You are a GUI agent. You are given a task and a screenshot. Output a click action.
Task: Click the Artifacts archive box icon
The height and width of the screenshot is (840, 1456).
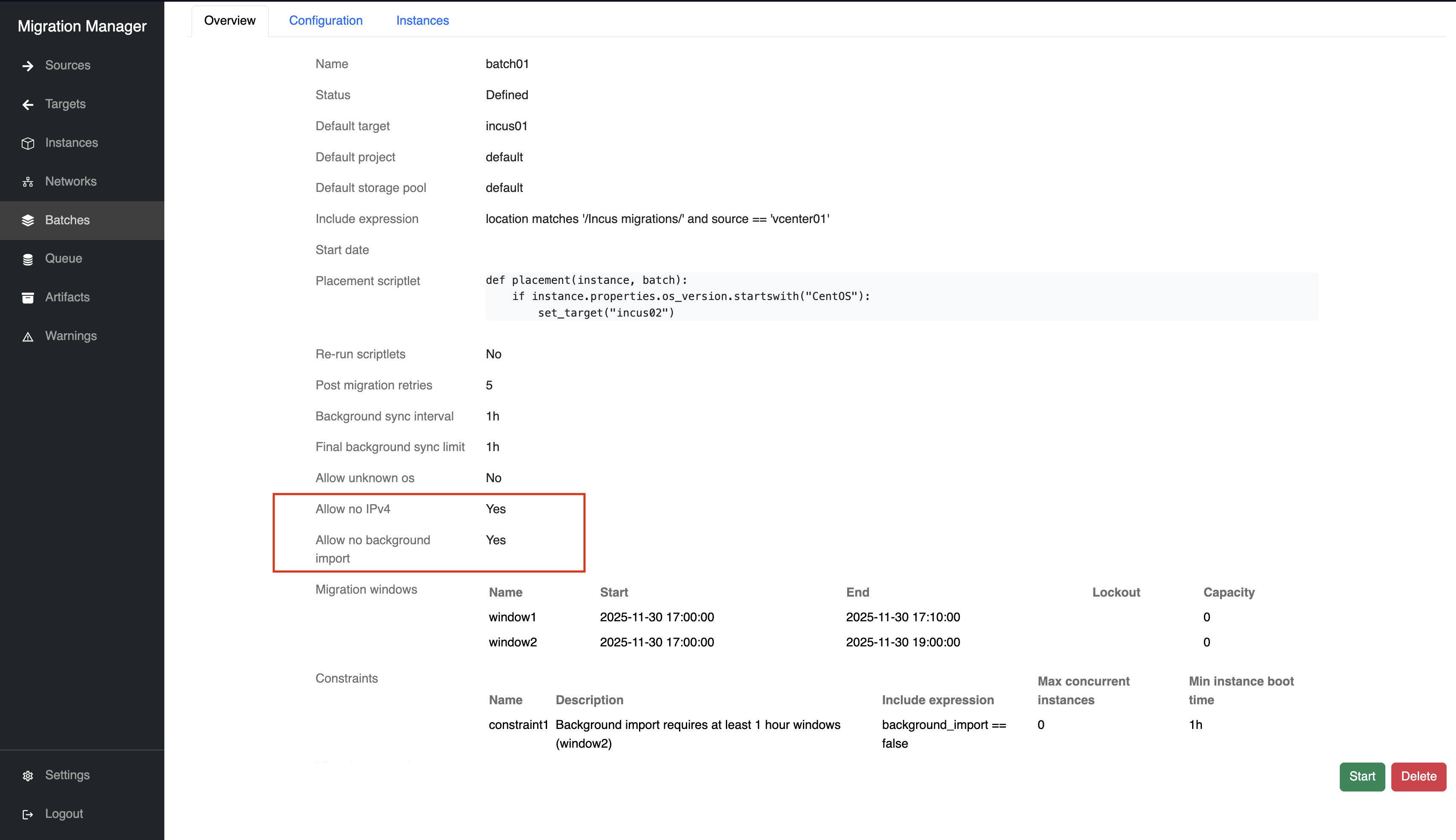28,298
